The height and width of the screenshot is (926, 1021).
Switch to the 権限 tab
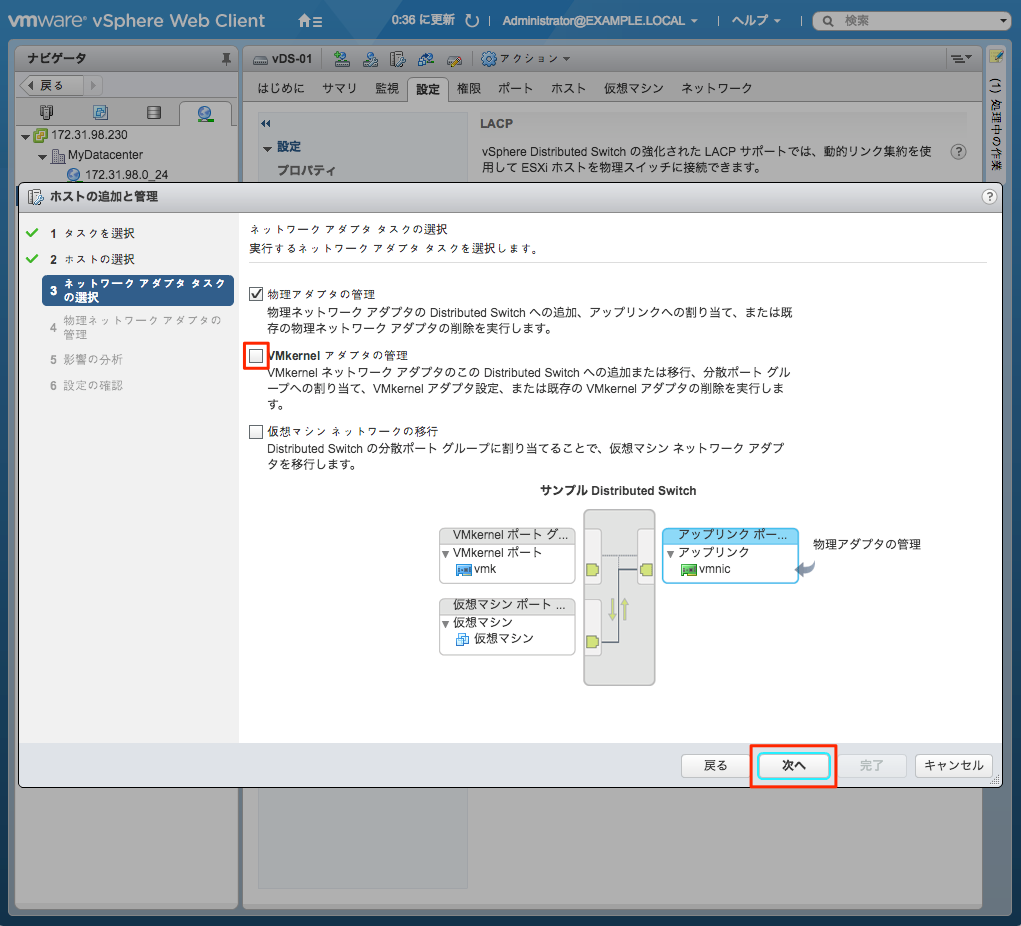[469, 89]
